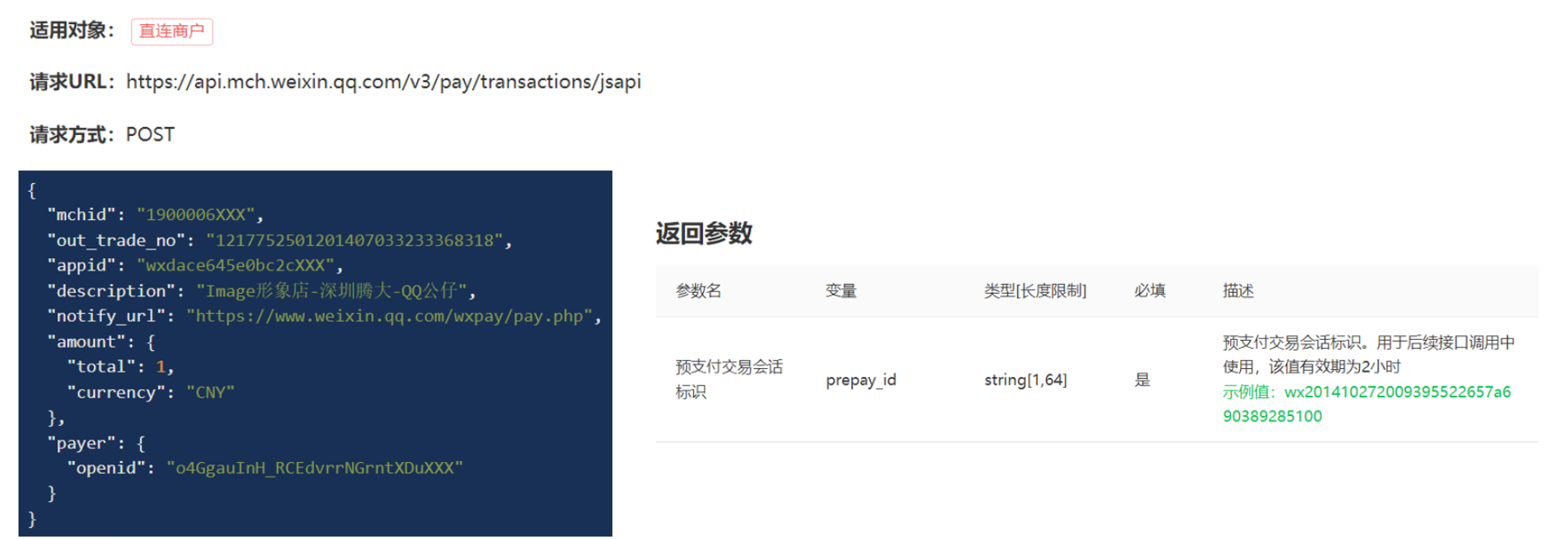Click the "CNY" currency value
1568x539 pixels.
pos(211,393)
